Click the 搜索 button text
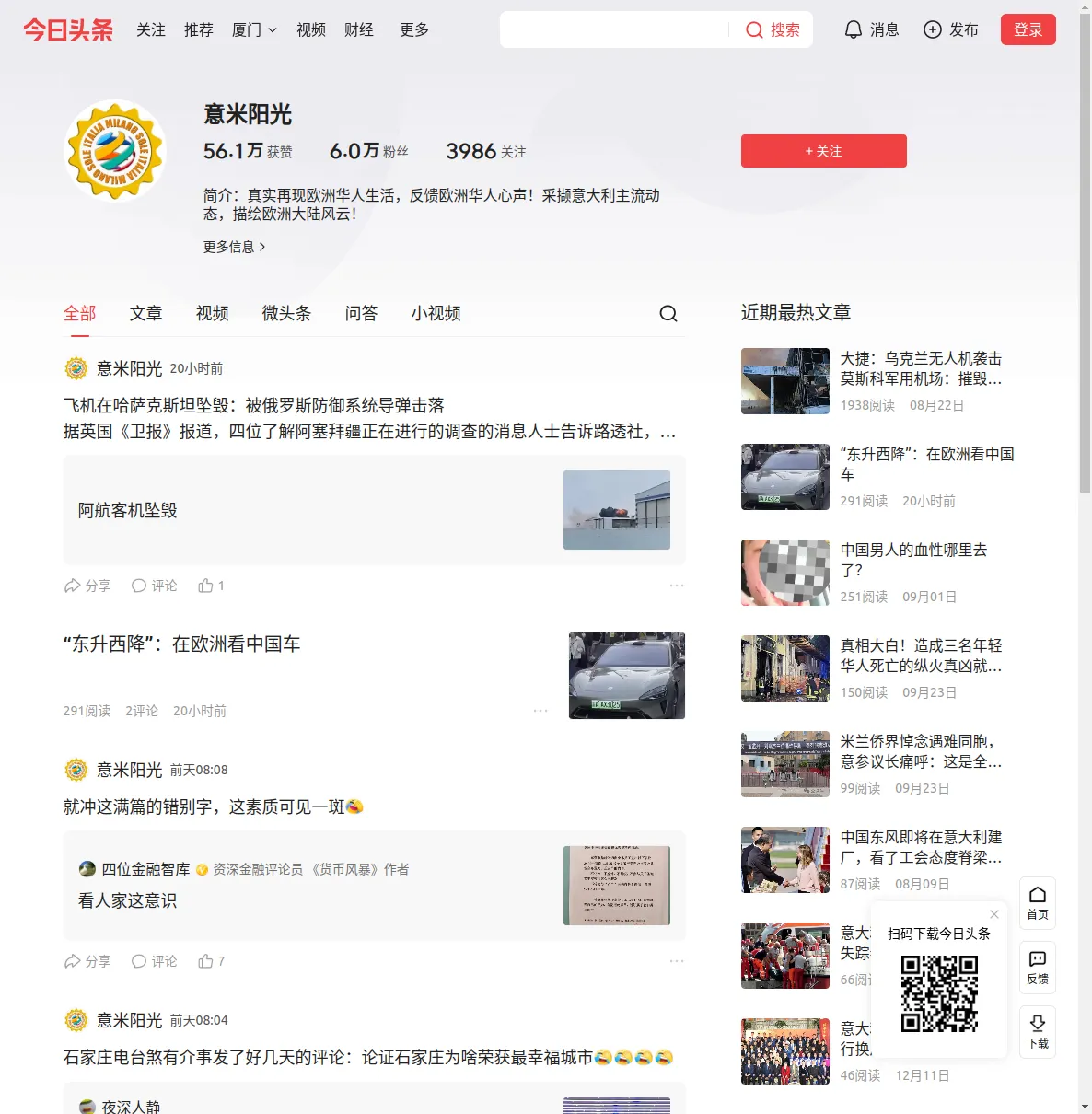The width and height of the screenshot is (1092, 1114). click(x=785, y=30)
